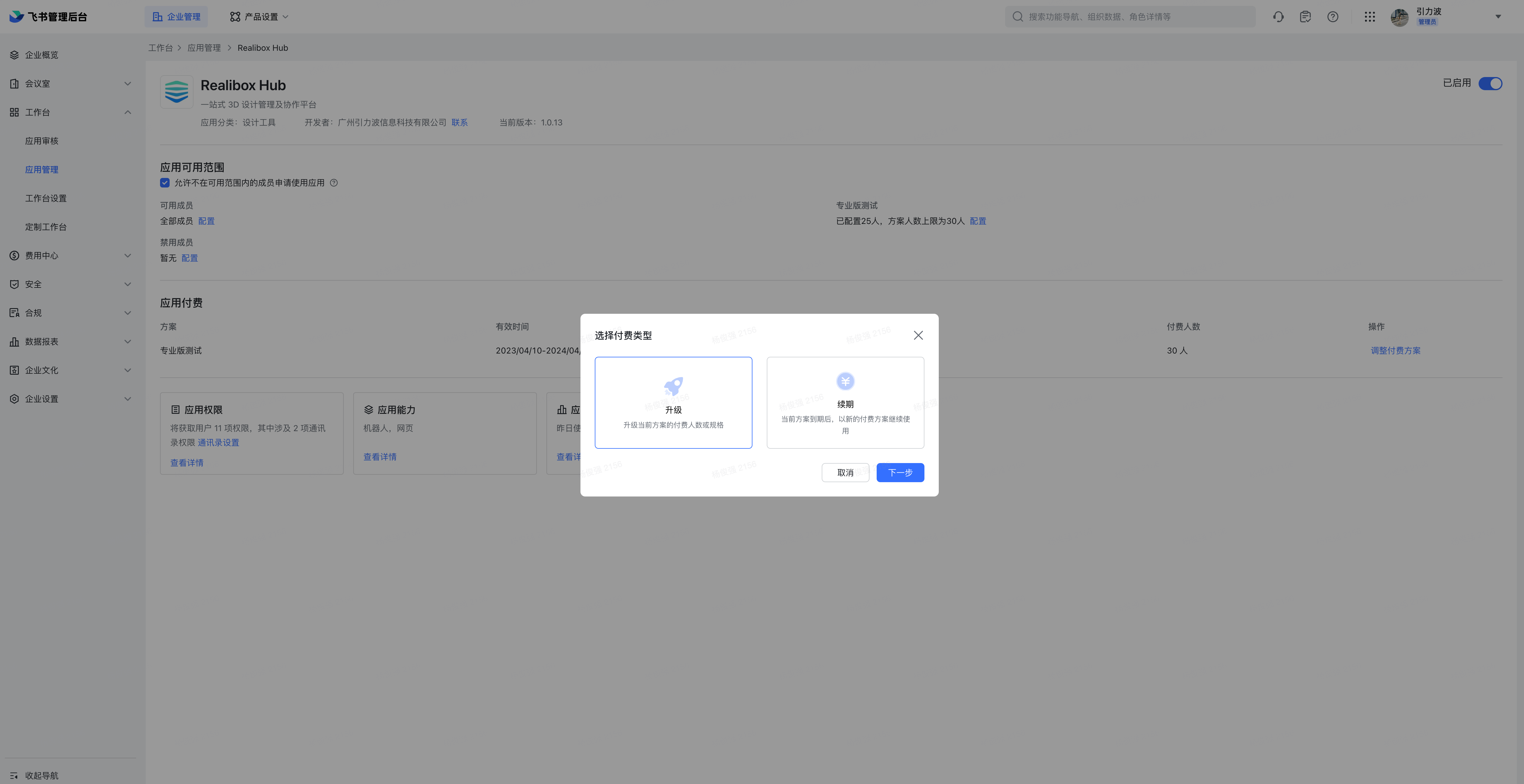Viewport: 1524px width, 784px height.
Task: Expand the 企业文化 menu chevron
Action: [127, 371]
